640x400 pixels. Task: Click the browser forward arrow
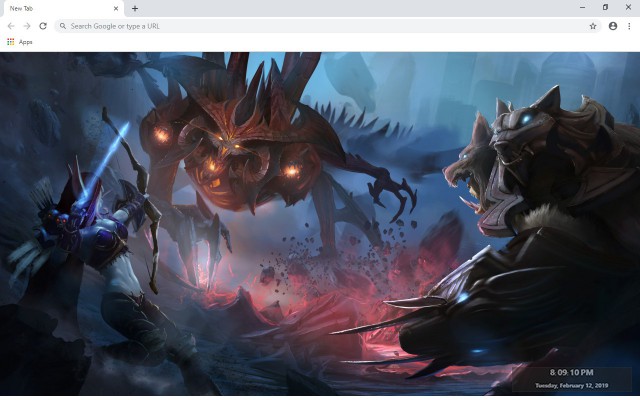[x=27, y=26]
